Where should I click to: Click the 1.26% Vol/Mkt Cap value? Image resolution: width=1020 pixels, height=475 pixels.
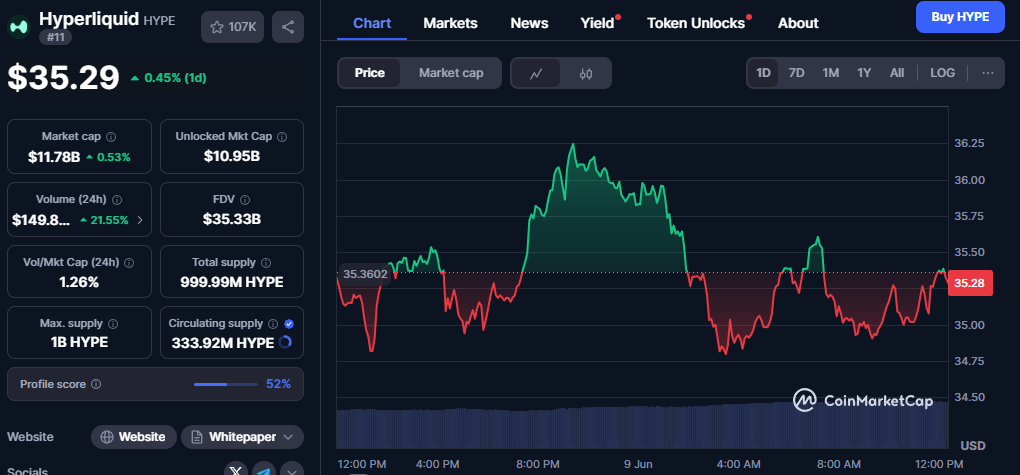coord(79,282)
